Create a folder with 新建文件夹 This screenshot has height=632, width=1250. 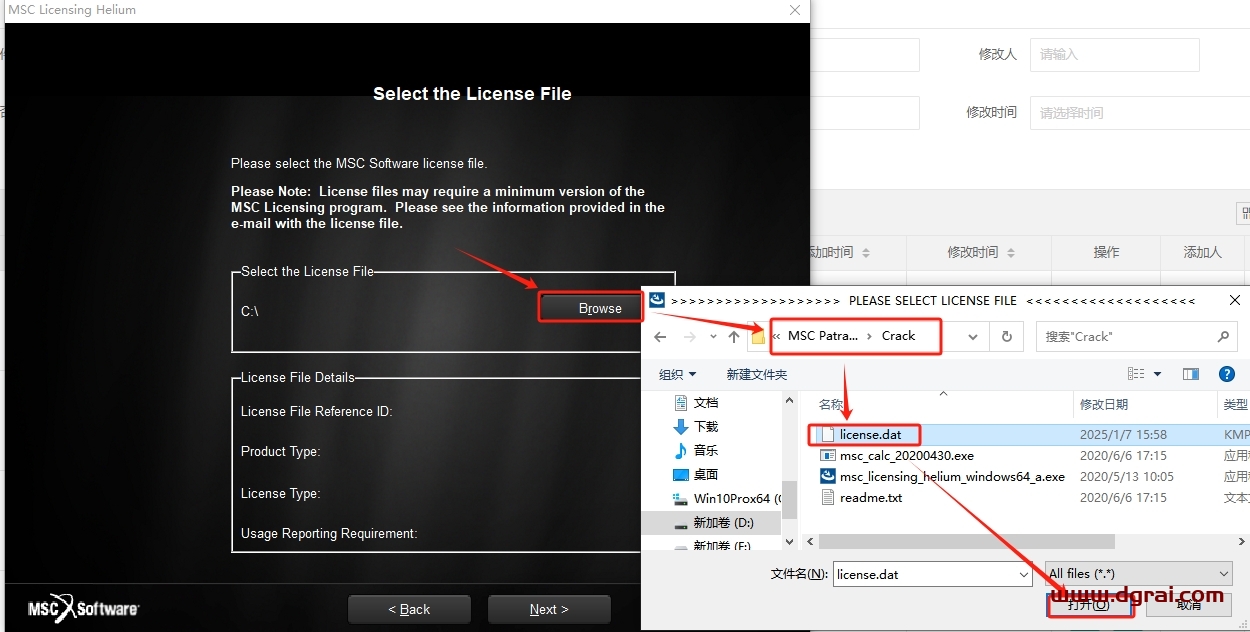pyautogui.click(x=757, y=374)
